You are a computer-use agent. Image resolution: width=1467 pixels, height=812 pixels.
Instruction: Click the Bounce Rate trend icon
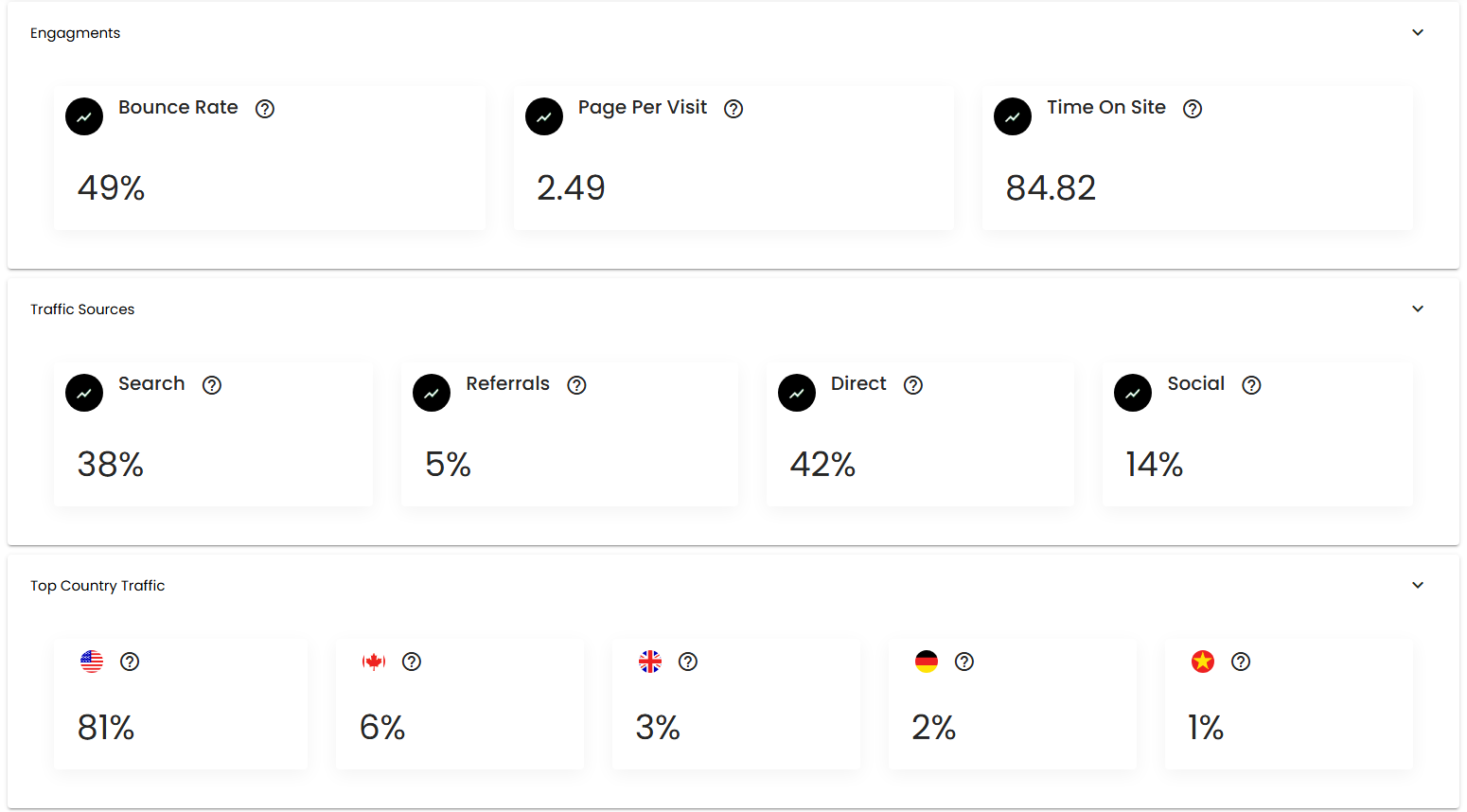pyautogui.click(x=84, y=115)
